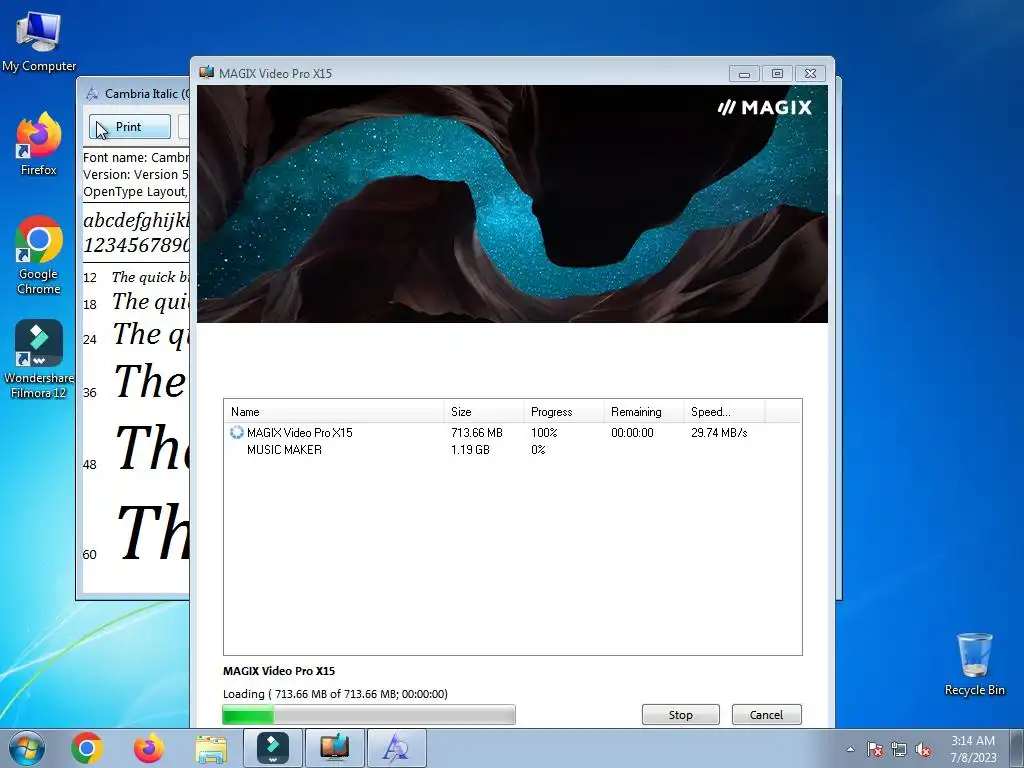Close the MAGIX Video Pro X15 window

coord(810,74)
